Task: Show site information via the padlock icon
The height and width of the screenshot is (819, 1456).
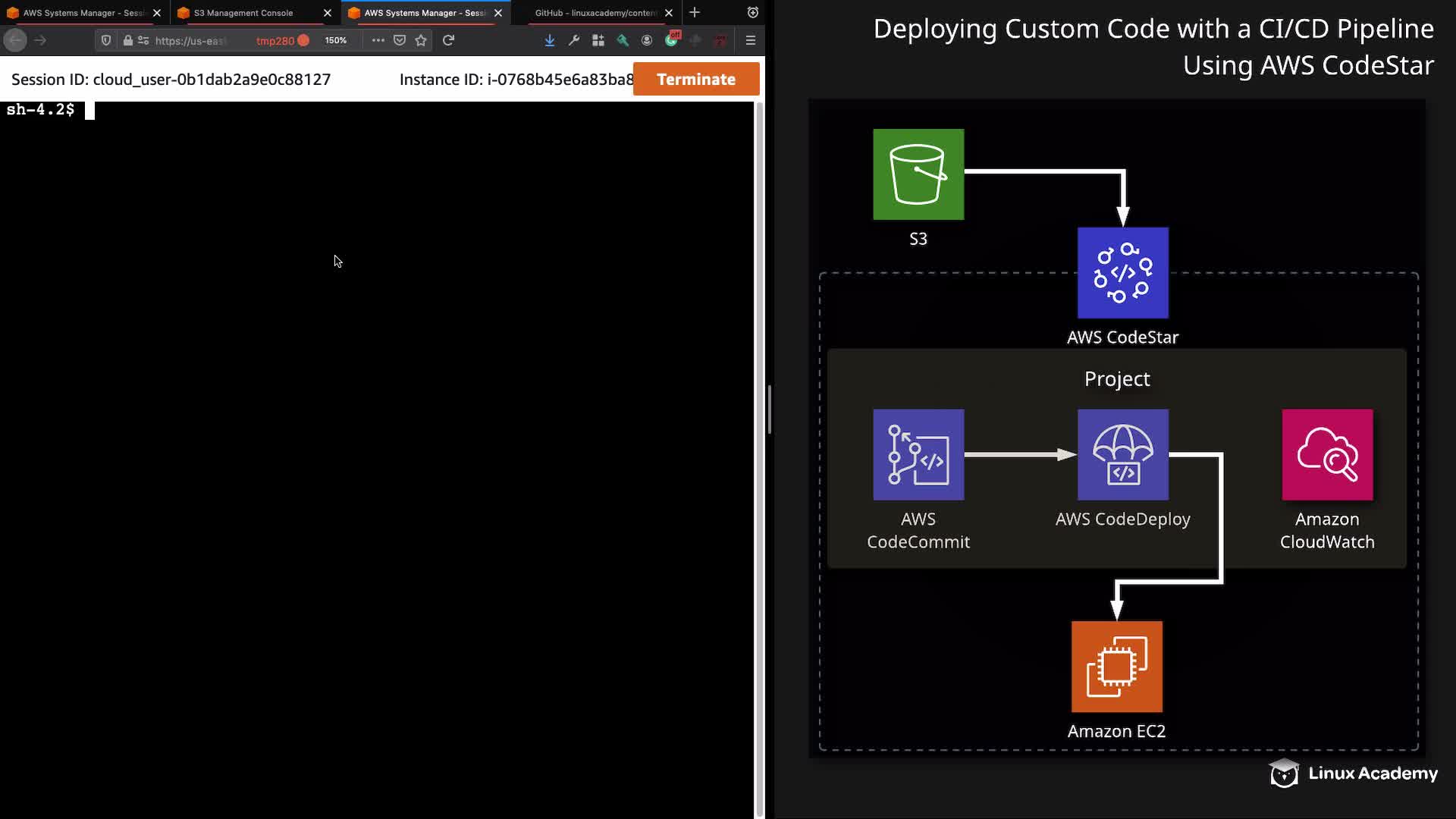Action: (x=127, y=40)
